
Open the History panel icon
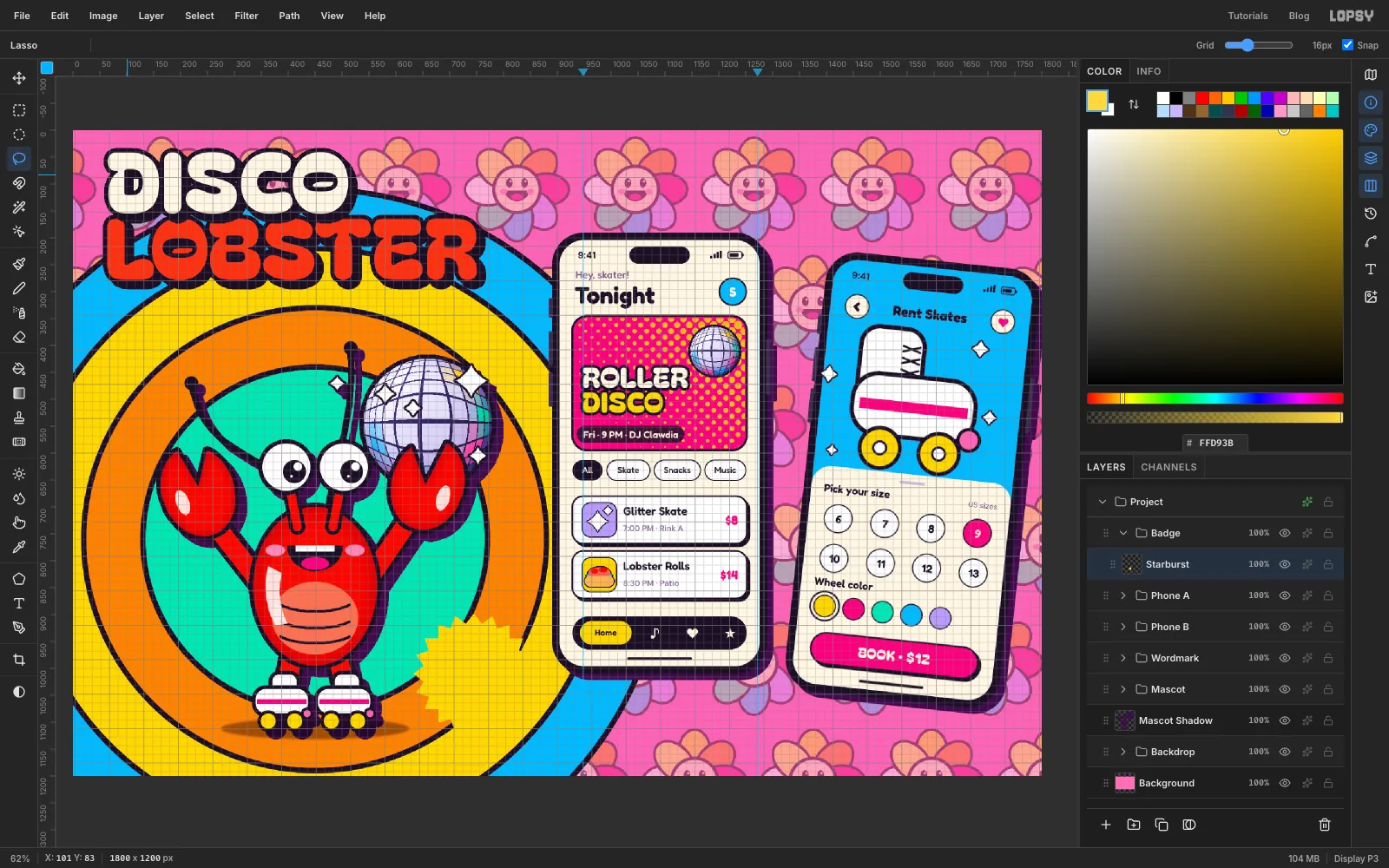pyautogui.click(x=1371, y=214)
